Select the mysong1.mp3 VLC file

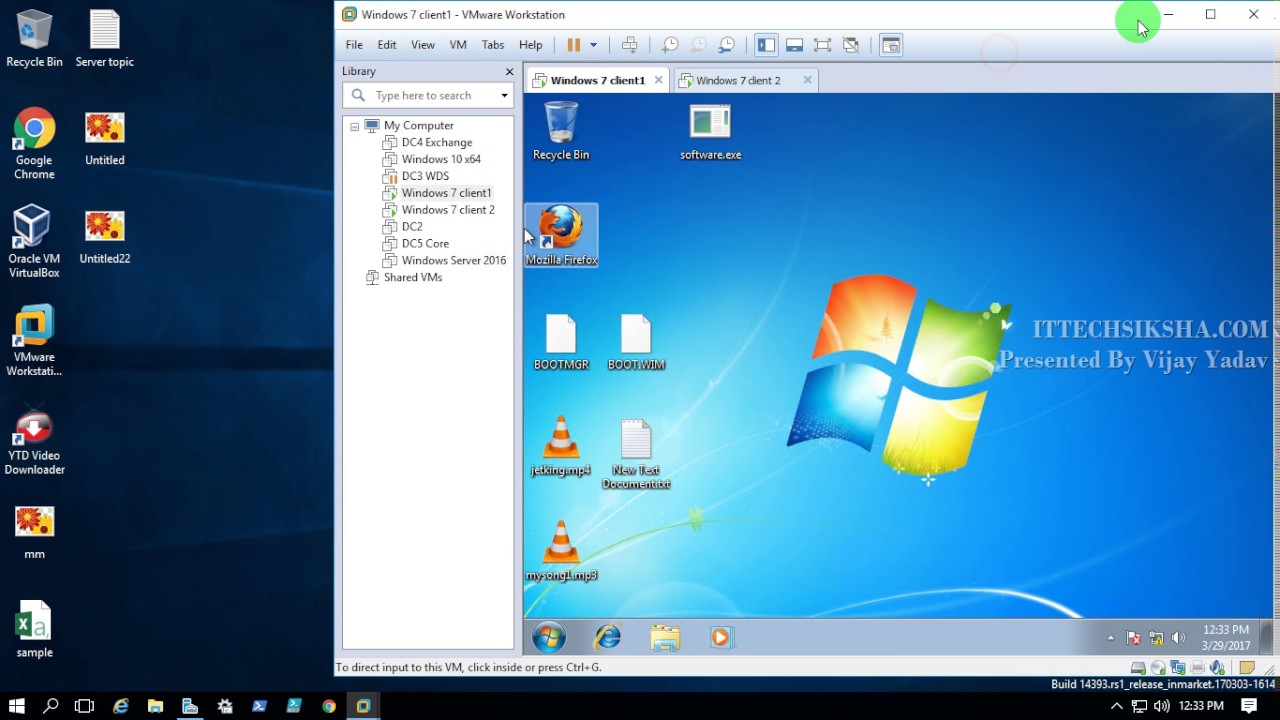click(x=561, y=552)
